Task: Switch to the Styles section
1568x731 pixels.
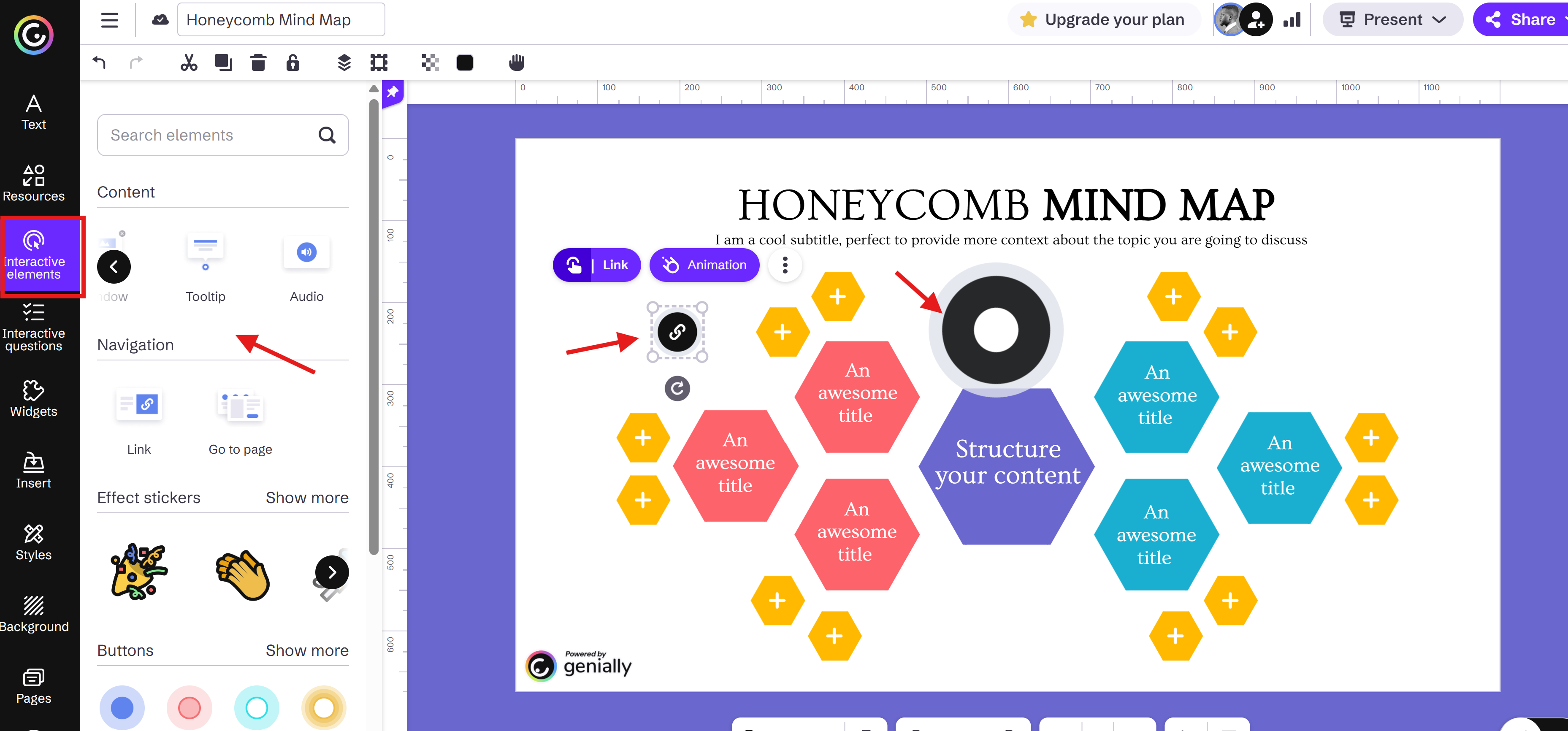Action: [x=33, y=541]
